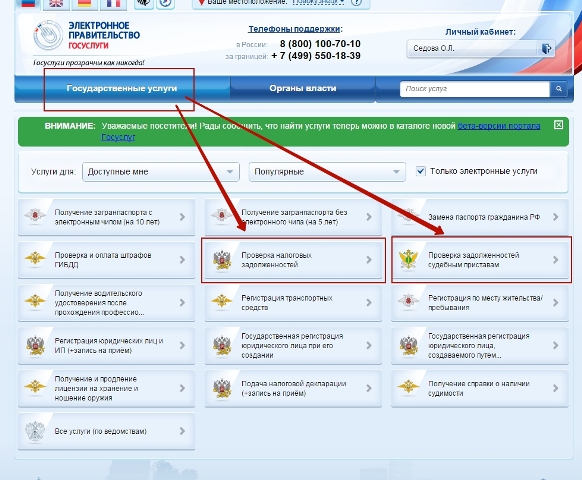Open Все услуги (по ведомствам) item
Viewport: 582px width, 480px height.
click(x=107, y=431)
